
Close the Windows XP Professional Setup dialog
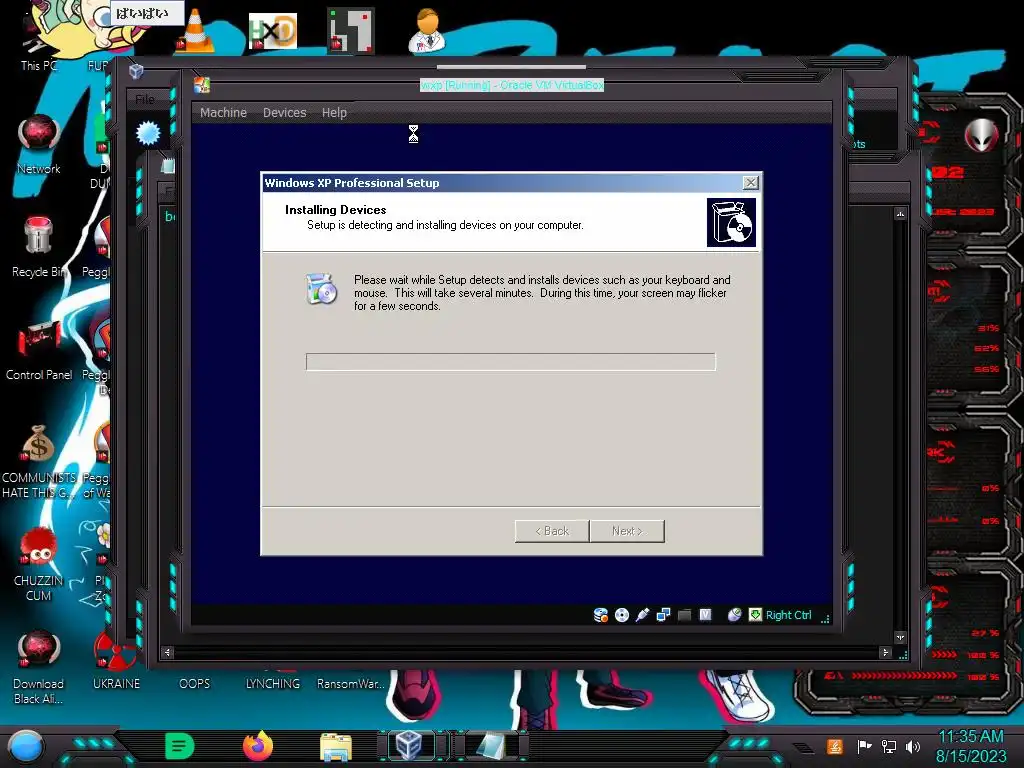click(750, 183)
